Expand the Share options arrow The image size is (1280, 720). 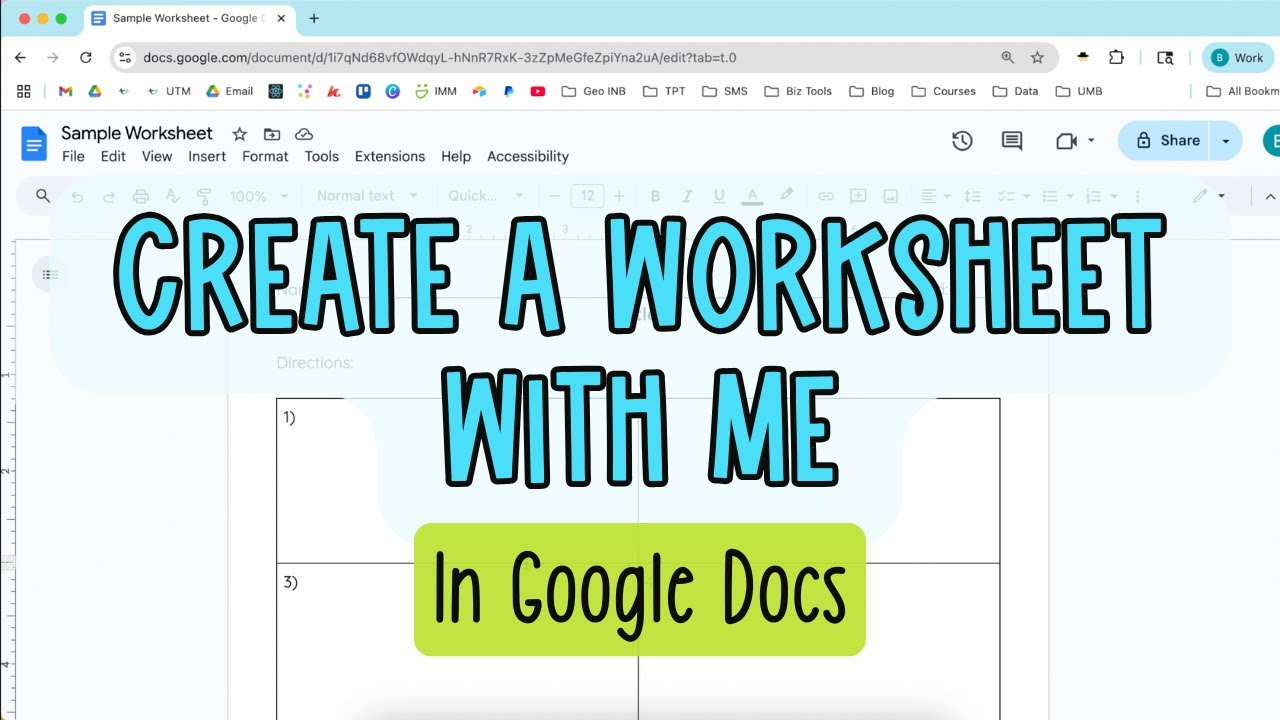[x=1226, y=141]
